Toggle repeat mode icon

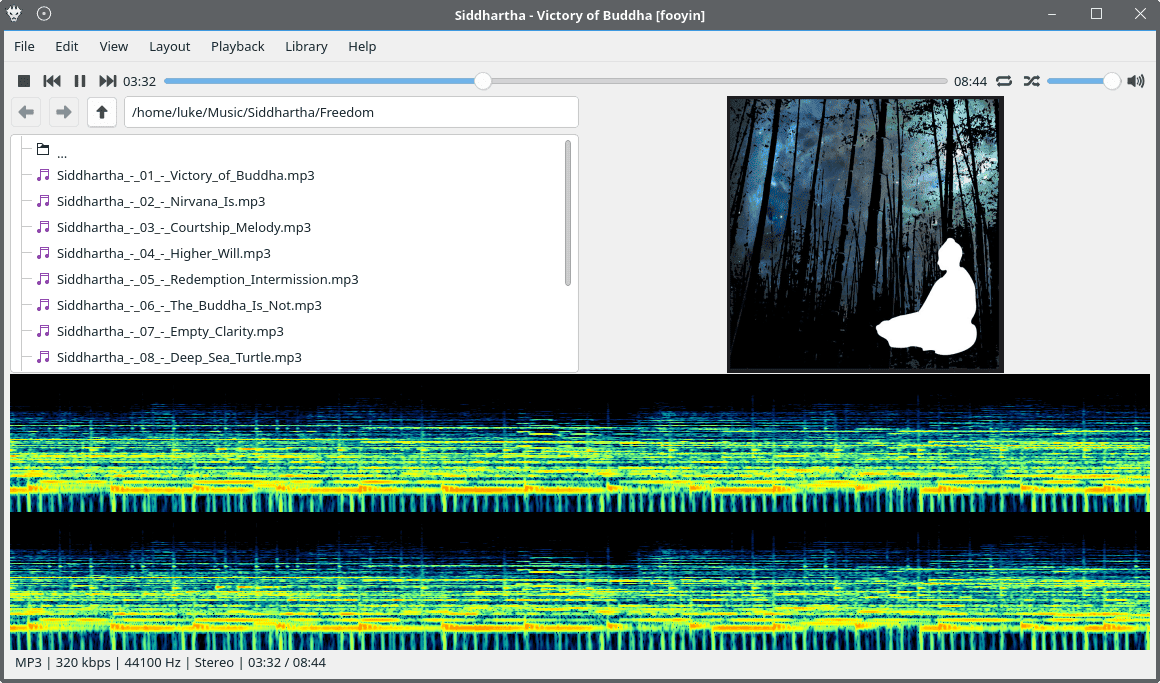[1004, 81]
